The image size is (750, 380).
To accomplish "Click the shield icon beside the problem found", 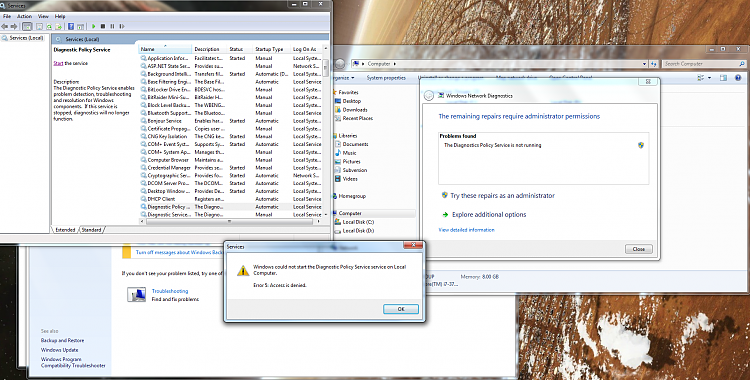I will point(641,145).
